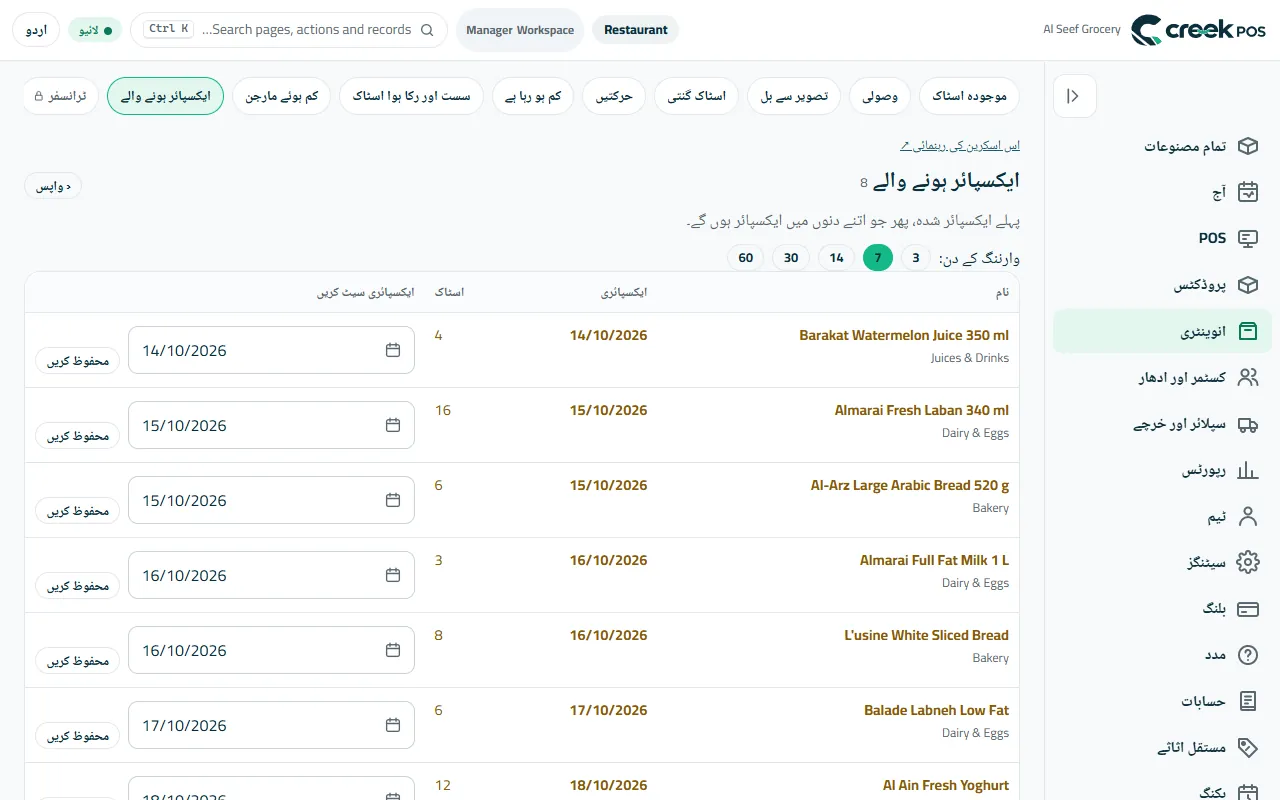Viewport: 1280px width, 800px height.
Task: Open the Reports bar chart icon
Action: [1247, 470]
